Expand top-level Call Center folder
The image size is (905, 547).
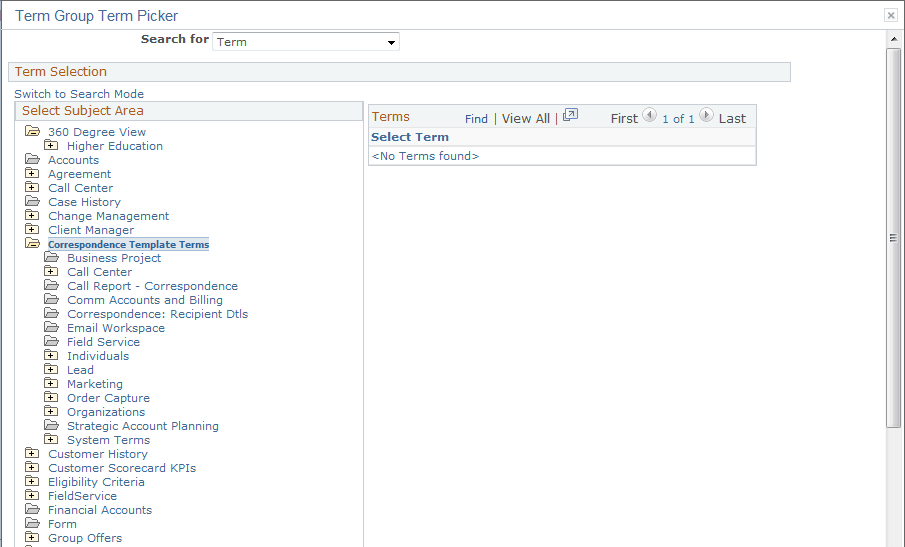tap(32, 187)
